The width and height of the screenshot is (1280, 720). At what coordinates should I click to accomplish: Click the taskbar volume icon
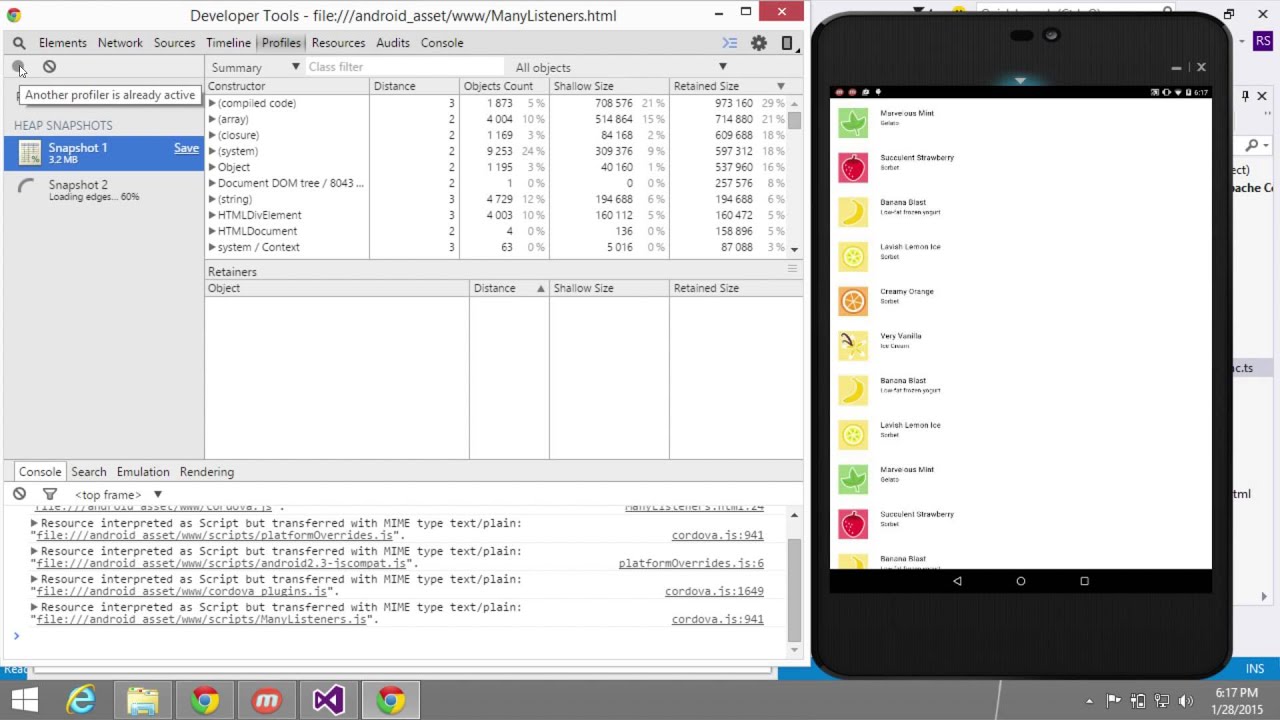(1186, 701)
